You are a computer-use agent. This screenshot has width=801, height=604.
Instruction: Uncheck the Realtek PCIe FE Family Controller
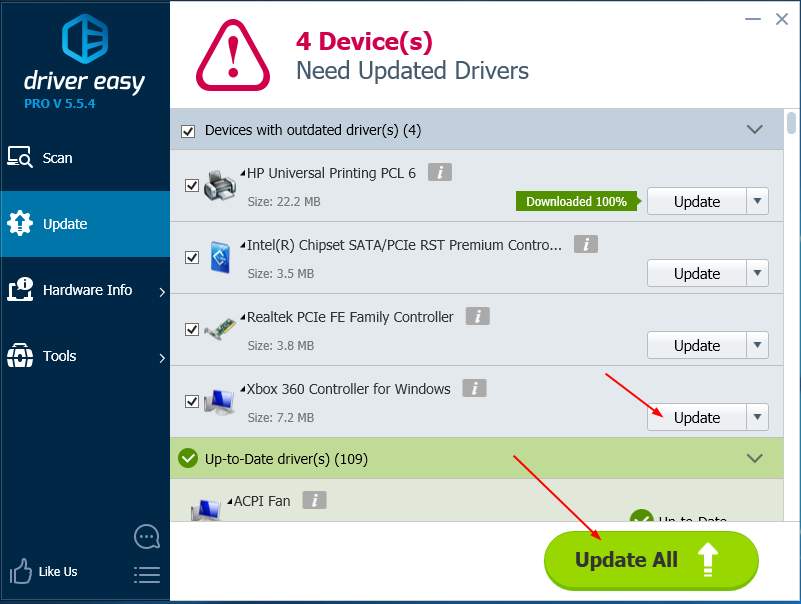pos(190,330)
